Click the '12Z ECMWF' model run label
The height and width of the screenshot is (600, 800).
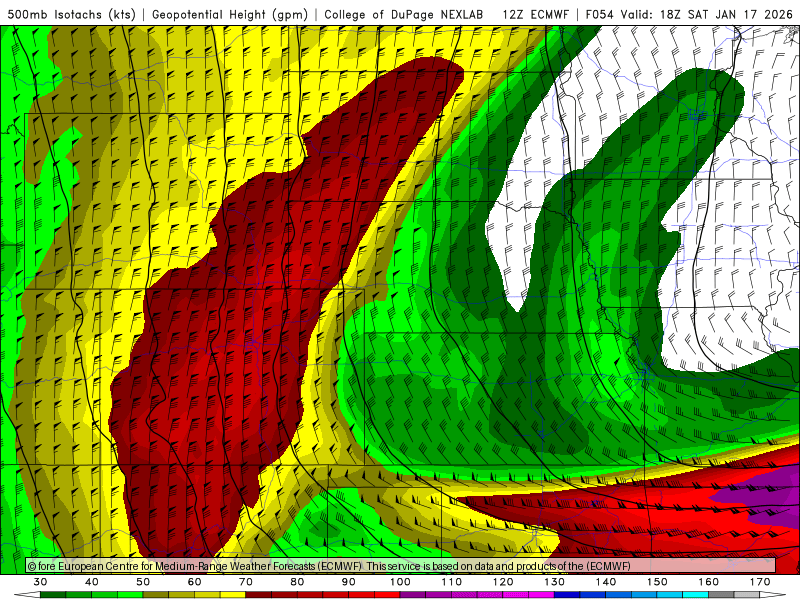(535, 14)
